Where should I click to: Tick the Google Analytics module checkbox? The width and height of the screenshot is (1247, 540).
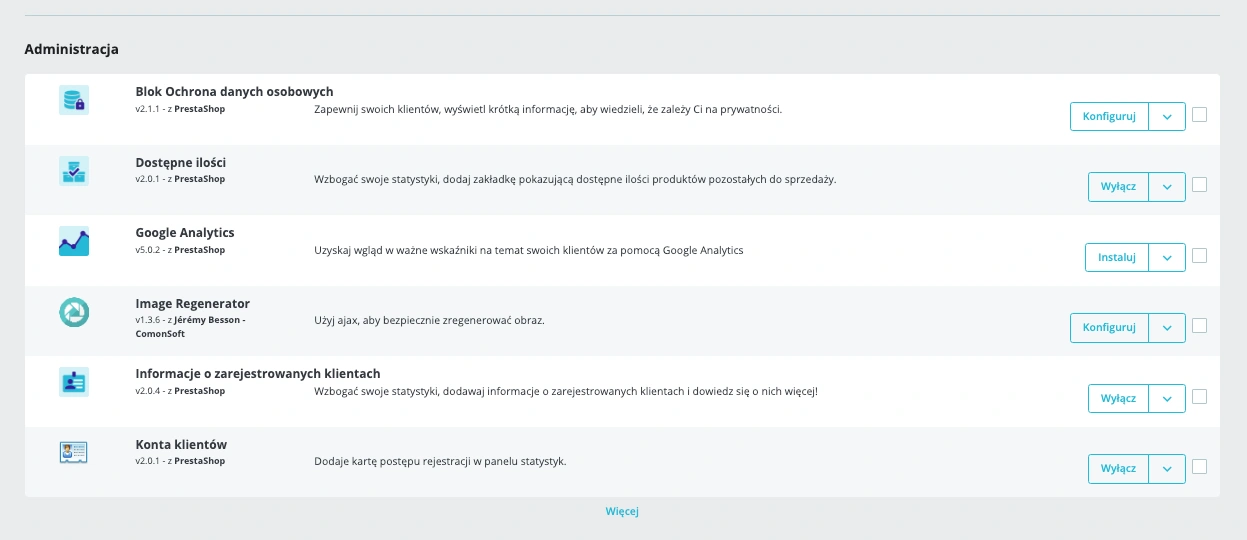pos(1200,256)
